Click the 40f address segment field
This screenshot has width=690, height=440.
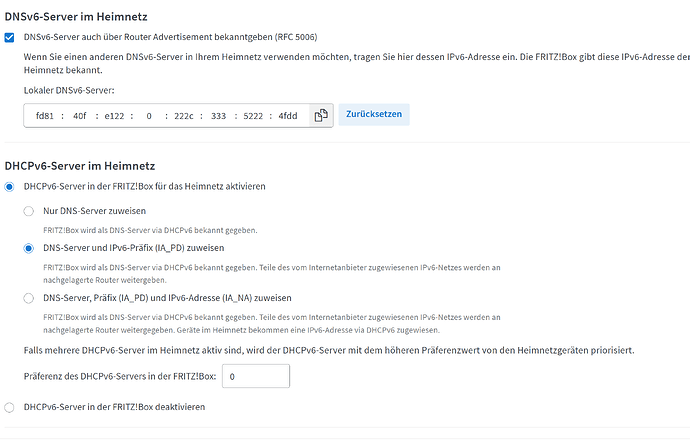80,116
